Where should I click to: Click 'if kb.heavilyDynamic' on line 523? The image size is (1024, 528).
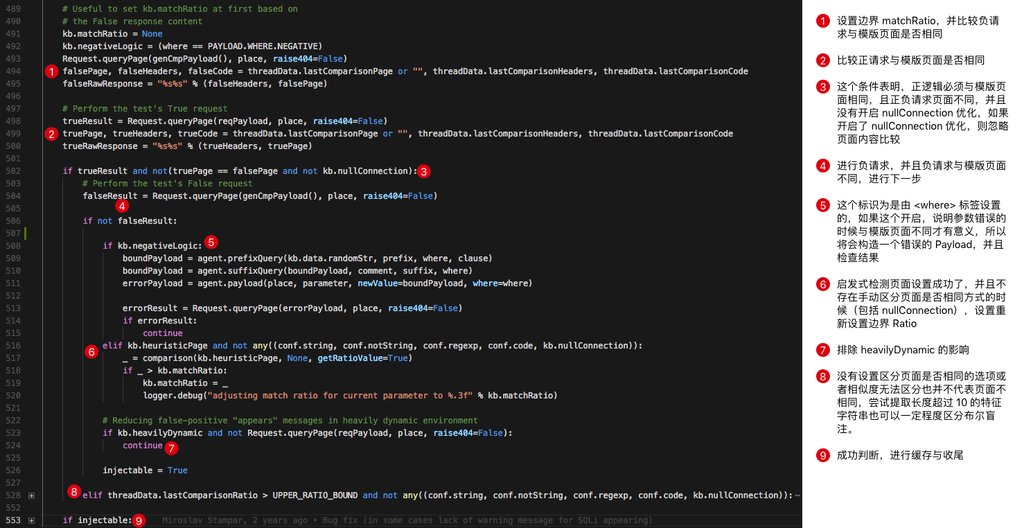(152, 433)
